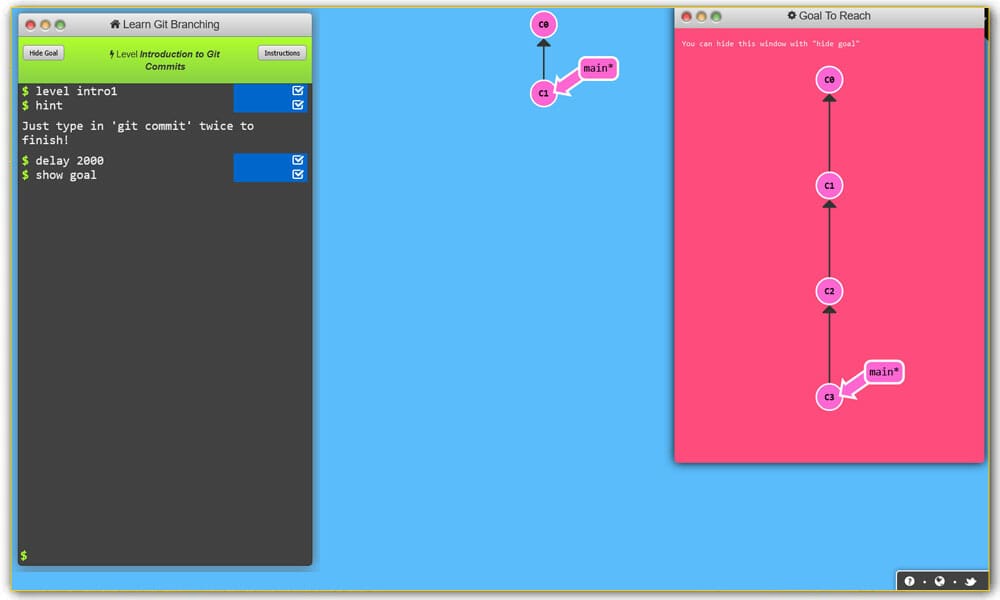Click the Twitter bird icon
This screenshot has width=1000, height=600.
pos(970,581)
